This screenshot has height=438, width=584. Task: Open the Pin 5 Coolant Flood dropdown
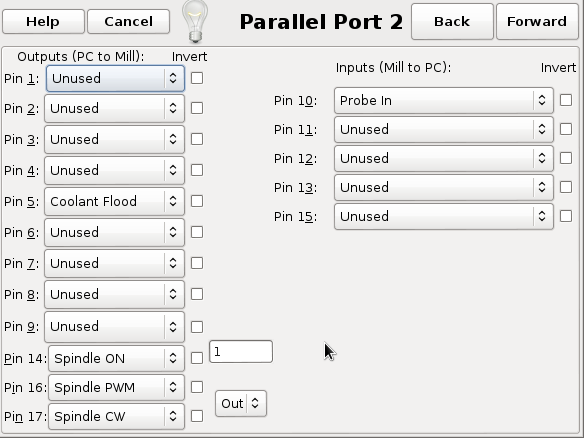(114, 201)
